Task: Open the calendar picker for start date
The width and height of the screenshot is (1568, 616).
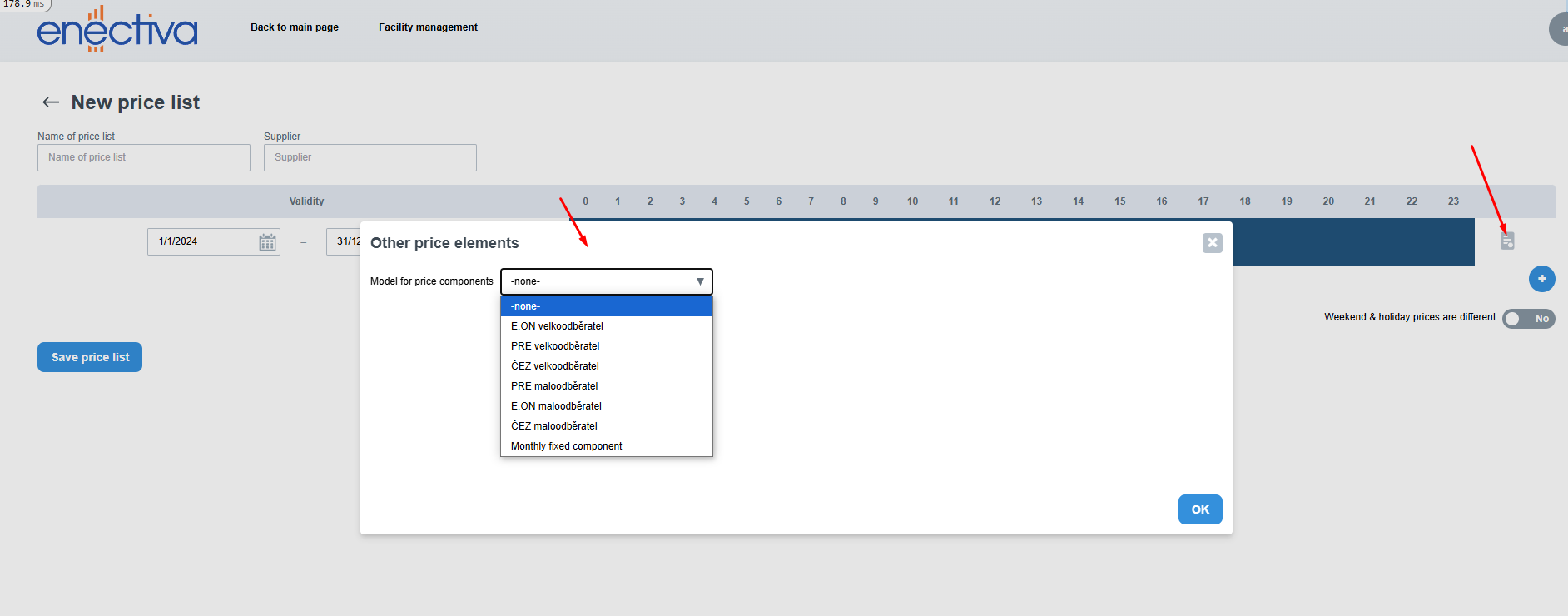Action: coord(267,242)
